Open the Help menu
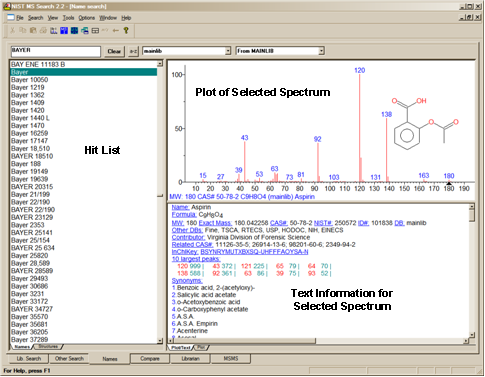 pyautogui.click(x=126, y=18)
